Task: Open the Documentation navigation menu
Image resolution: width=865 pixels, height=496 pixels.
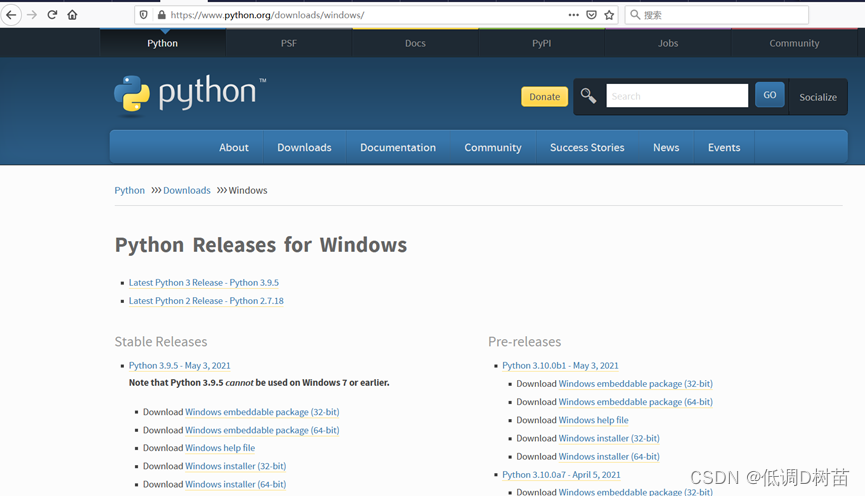Action: coord(398,147)
